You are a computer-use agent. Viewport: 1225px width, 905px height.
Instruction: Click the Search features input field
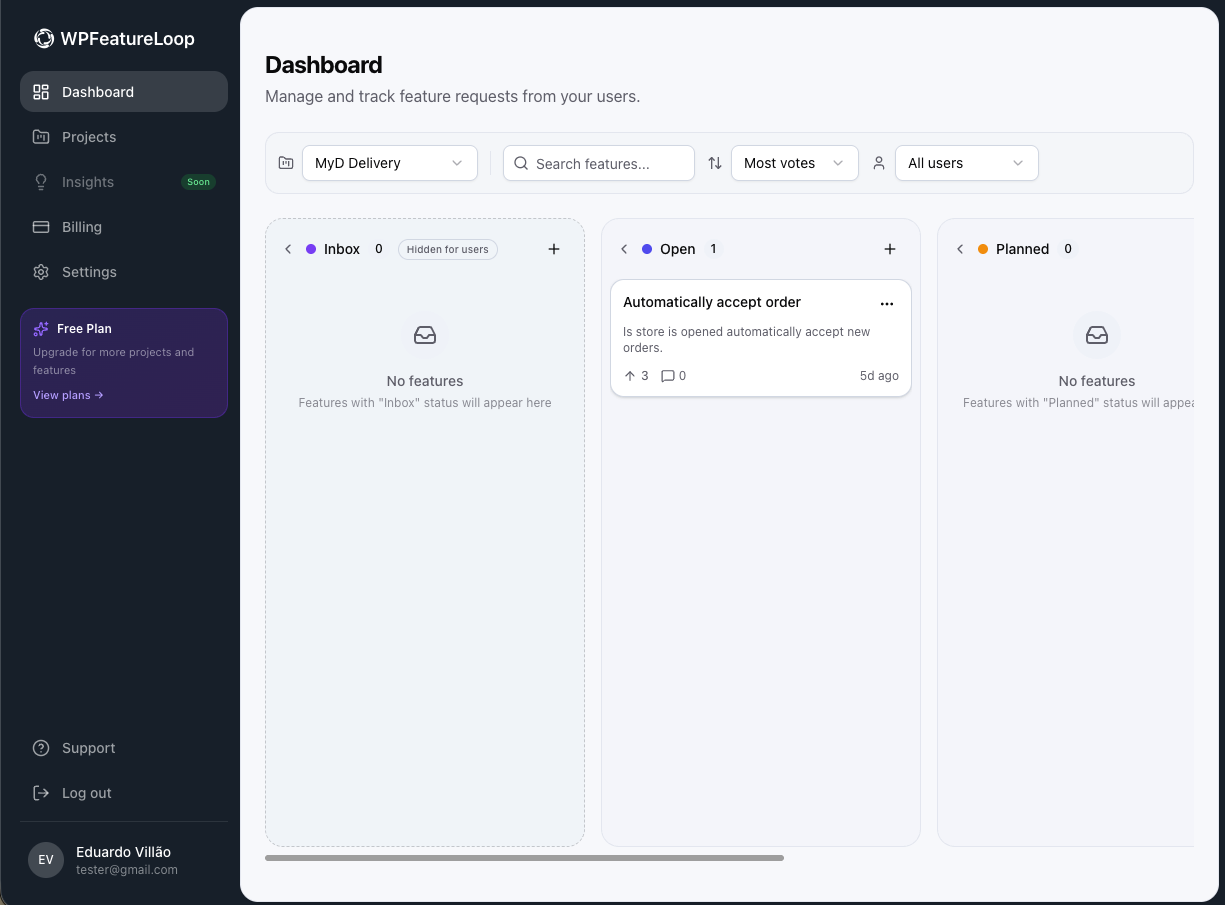[x=598, y=162]
